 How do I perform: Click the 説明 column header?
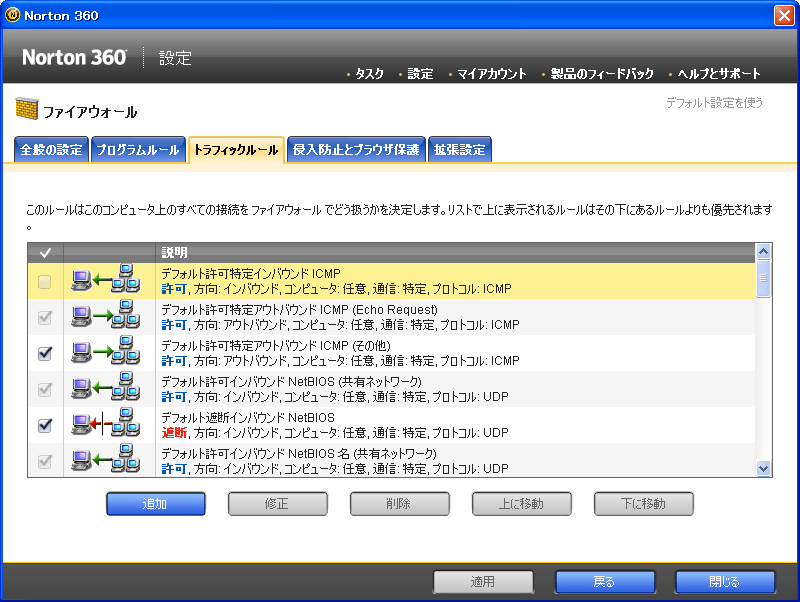(174, 253)
